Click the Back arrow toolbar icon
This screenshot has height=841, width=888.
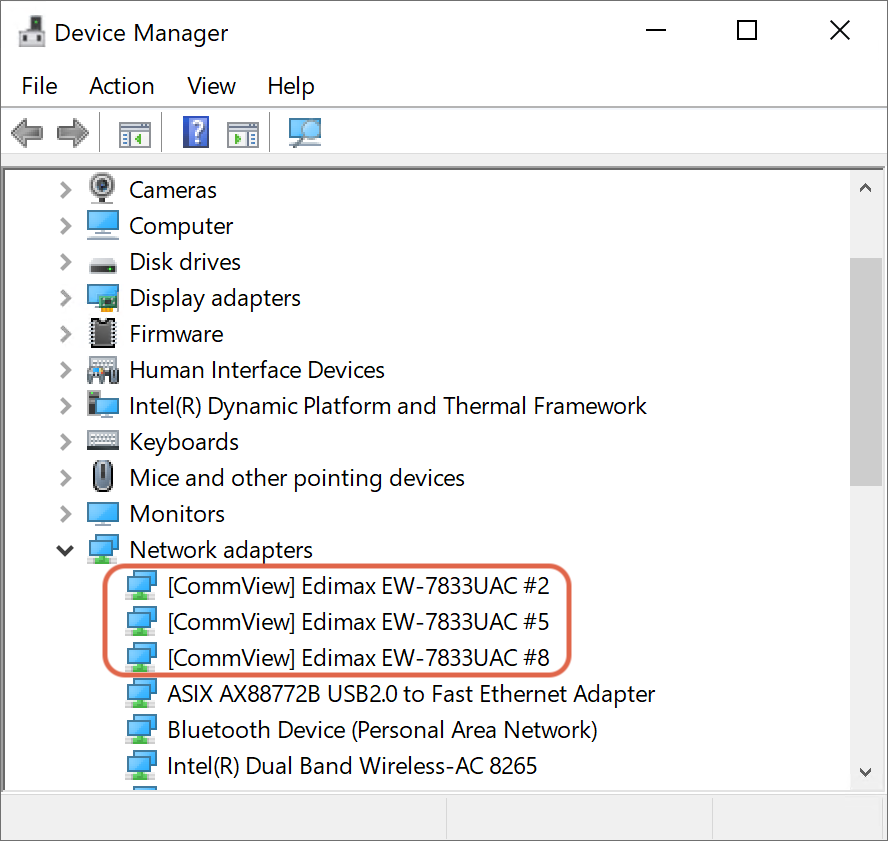pyautogui.click(x=27, y=133)
